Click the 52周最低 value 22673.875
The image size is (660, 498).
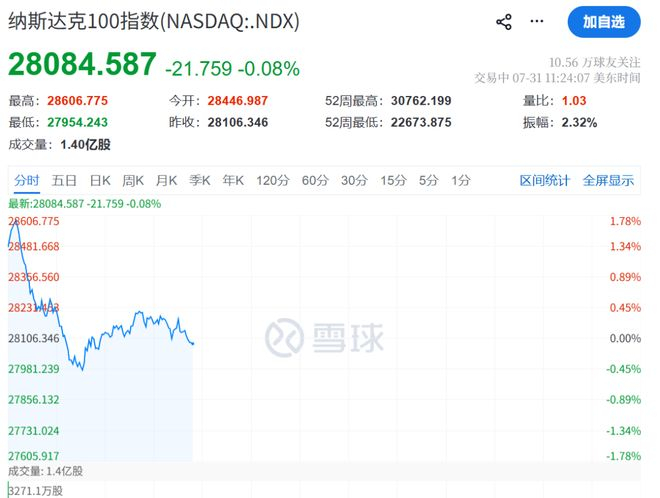tap(421, 123)
